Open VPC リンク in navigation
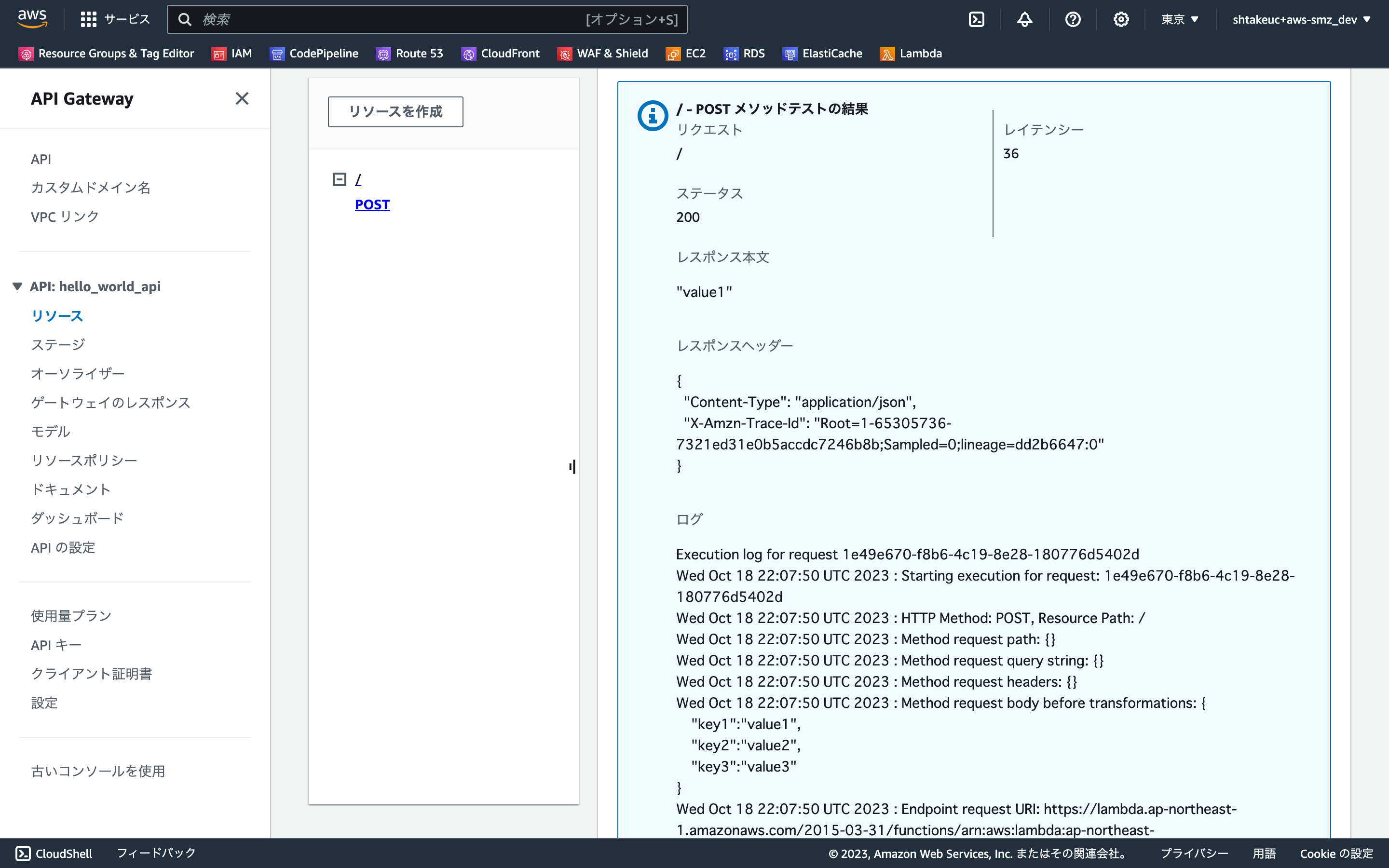This screenshot has height=868, width=1389. 65,217
